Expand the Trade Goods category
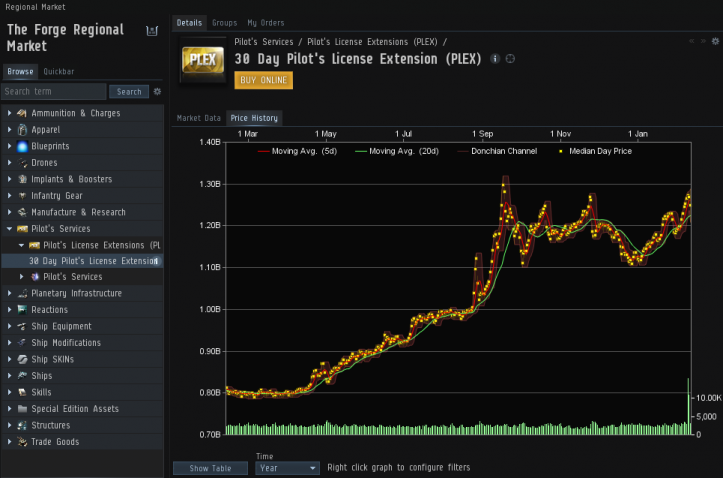 pos(9,441)
